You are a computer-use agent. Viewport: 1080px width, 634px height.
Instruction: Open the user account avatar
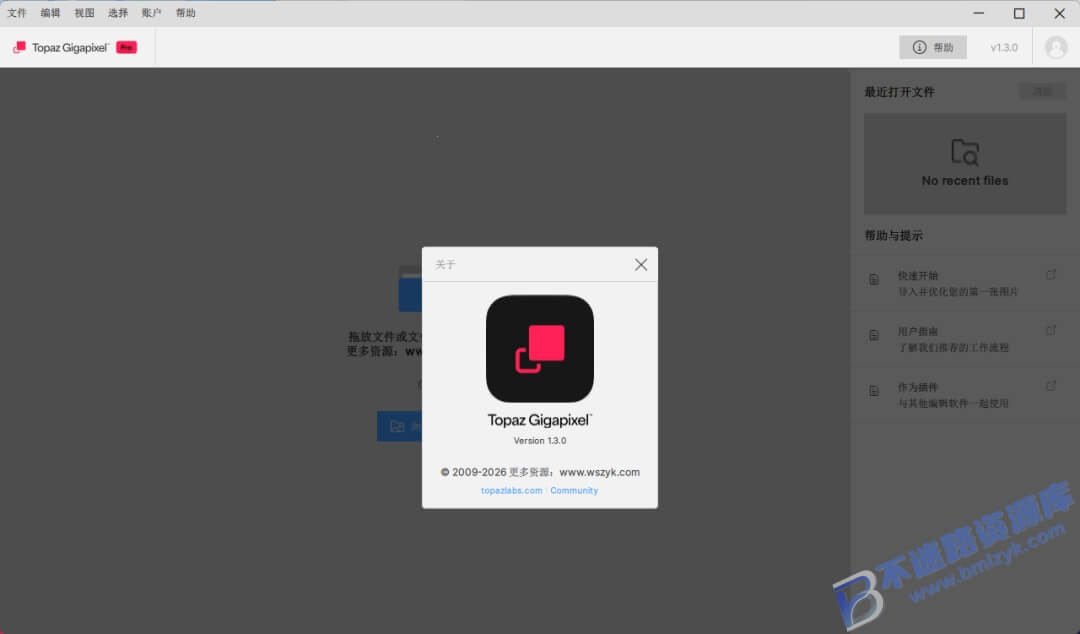click(1056, 48)
